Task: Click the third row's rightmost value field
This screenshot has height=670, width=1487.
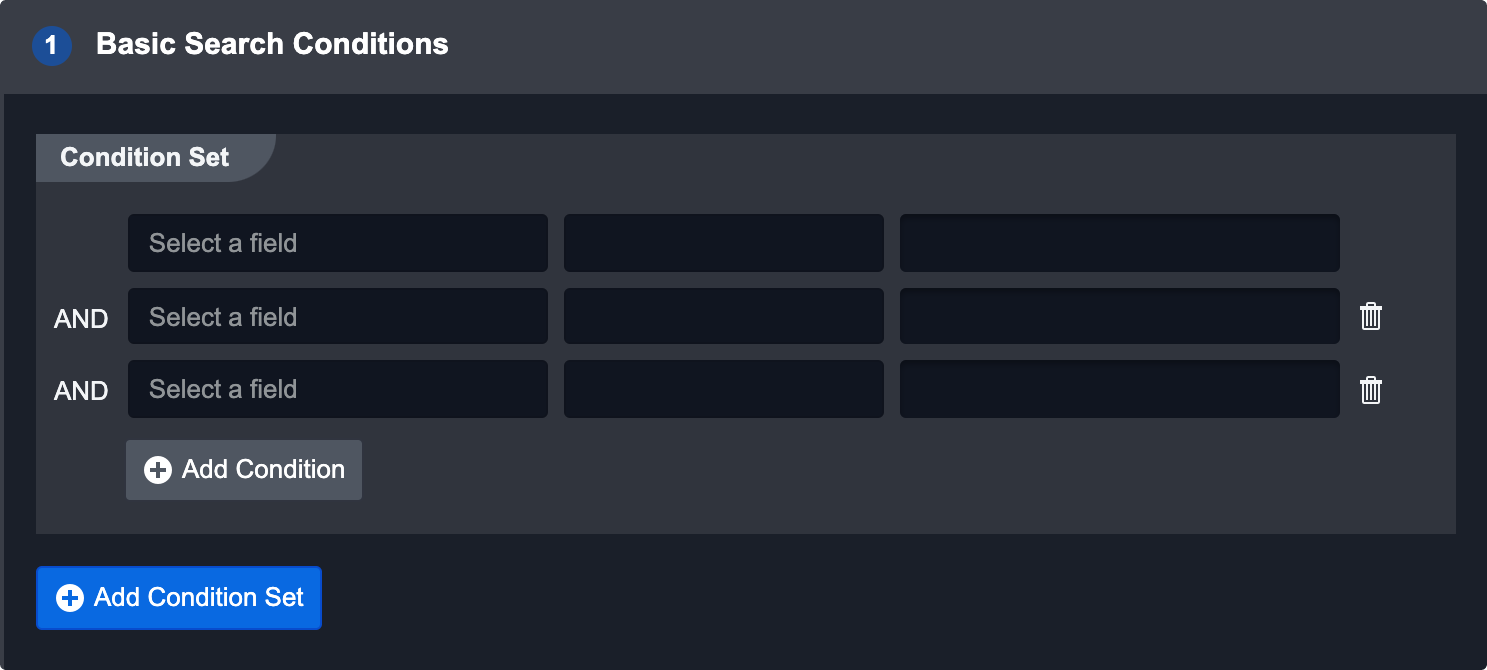Action: coord(1119,389)
